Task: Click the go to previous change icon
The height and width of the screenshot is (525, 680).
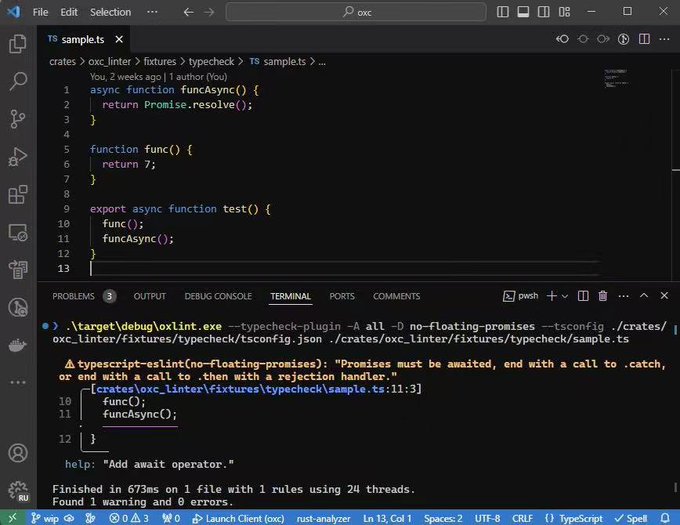Action: (x=562, y=39)
